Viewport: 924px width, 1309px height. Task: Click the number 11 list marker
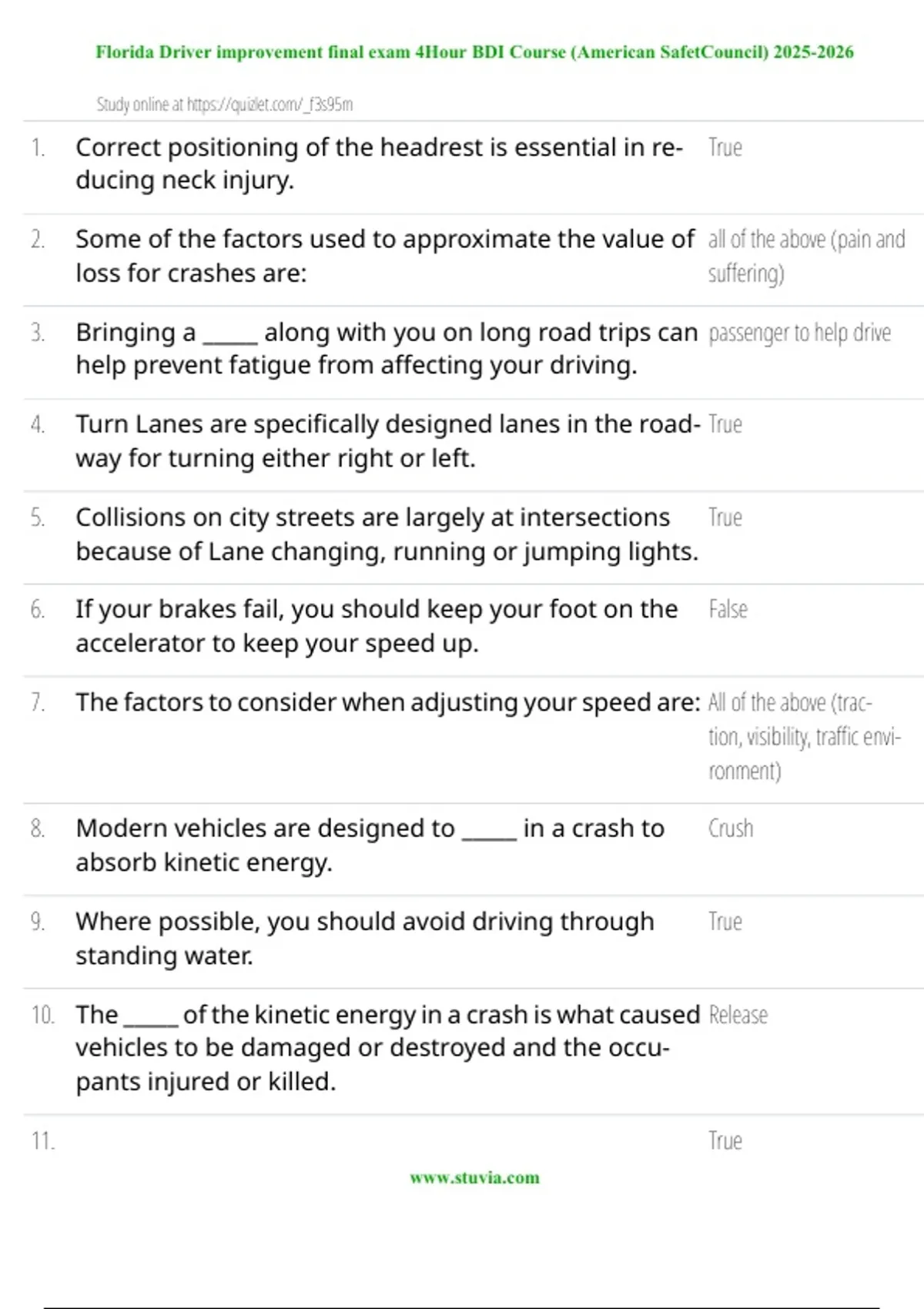[x=42, y=1141]
